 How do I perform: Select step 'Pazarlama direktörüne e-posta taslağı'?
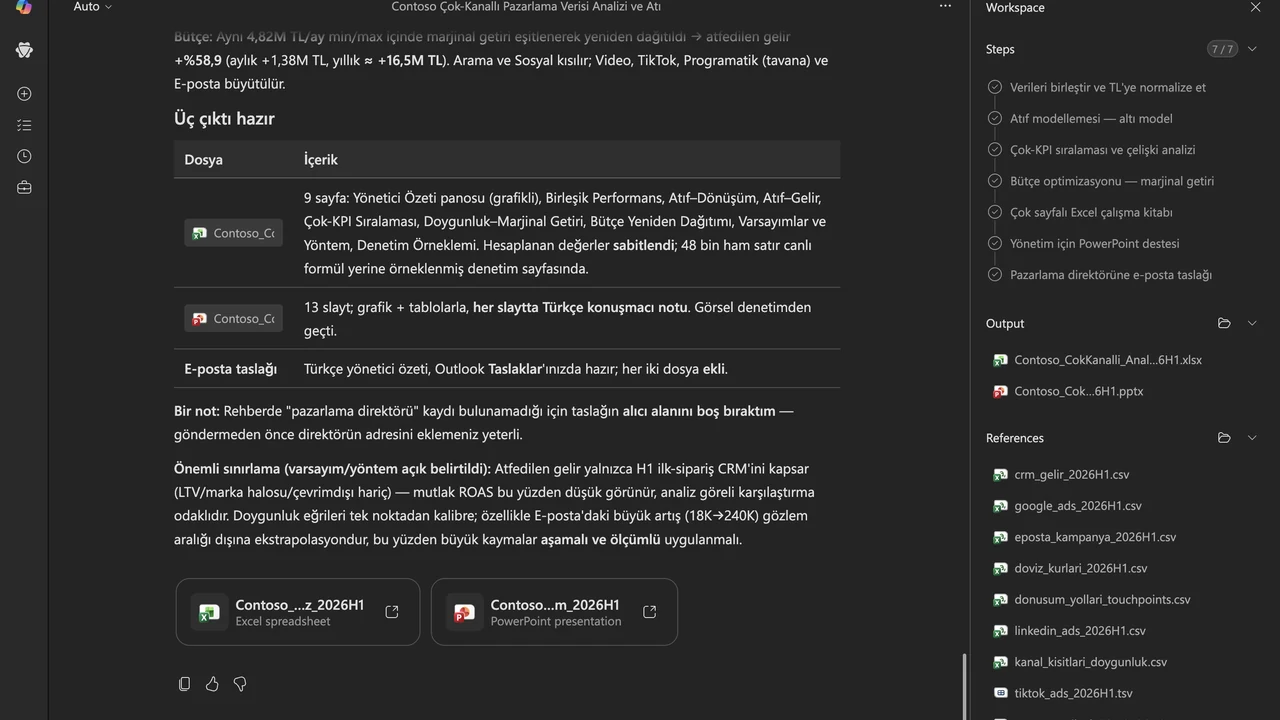click(1111, 275)
